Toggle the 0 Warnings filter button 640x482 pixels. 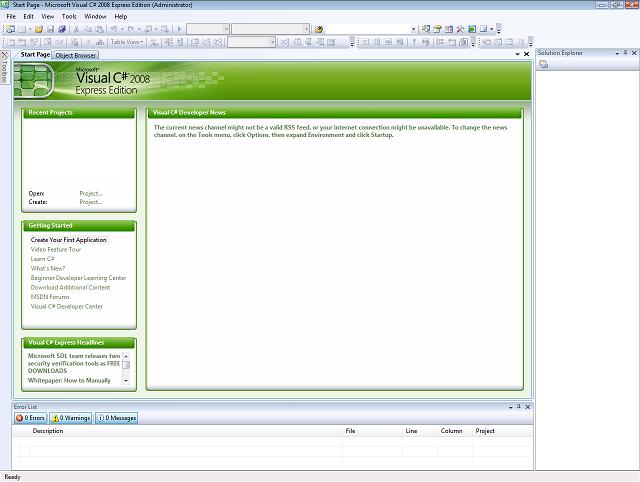coord(71,418)
